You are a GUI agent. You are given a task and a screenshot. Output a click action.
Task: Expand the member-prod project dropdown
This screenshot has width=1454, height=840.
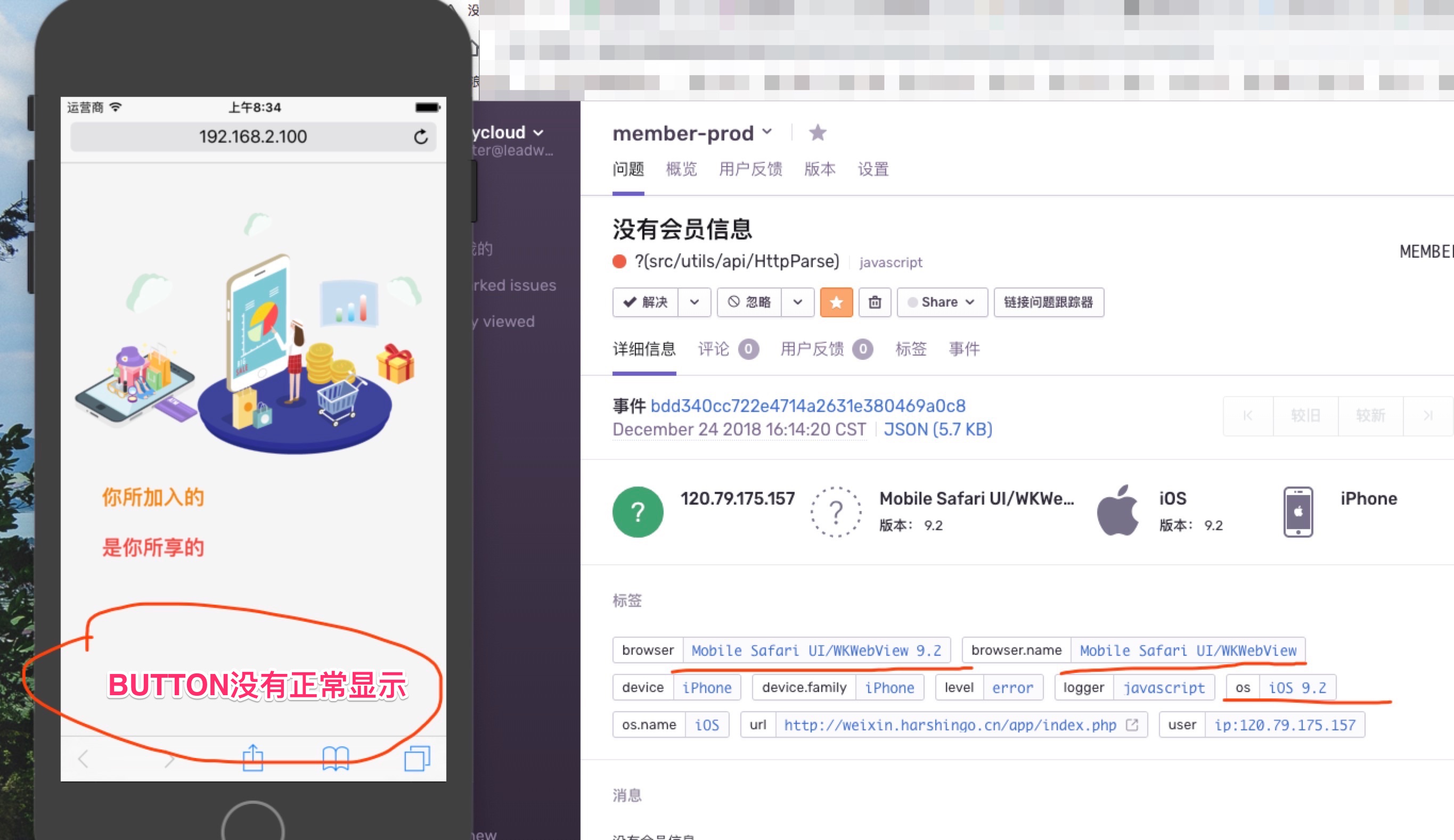click(x=767, y=132)
